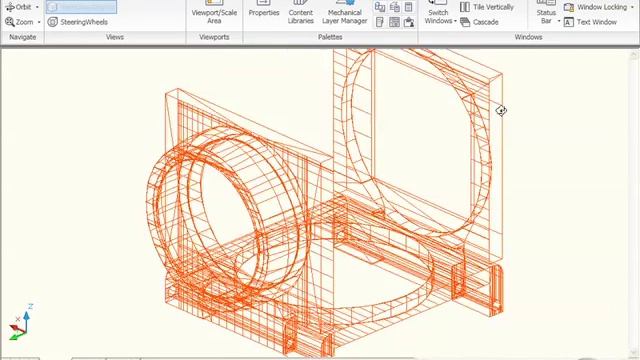Image resolution: width=640 pixels, height=360 pixels.
Task: Open Content Libraries palette
Action: point(301,13)
